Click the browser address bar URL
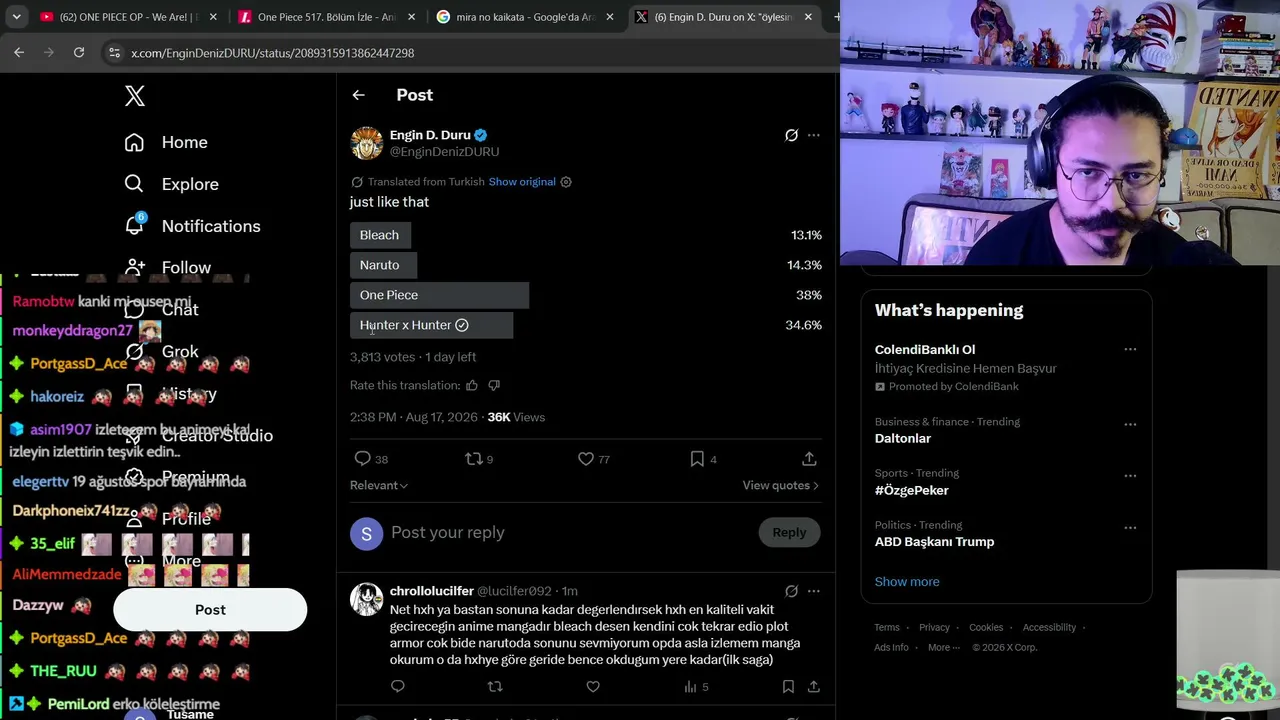 pos(273,53)
